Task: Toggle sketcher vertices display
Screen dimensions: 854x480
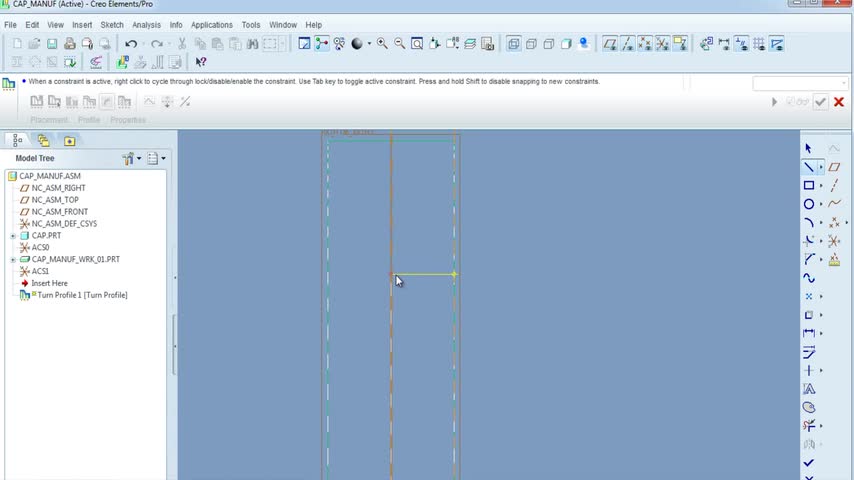Action: (777, 44)
